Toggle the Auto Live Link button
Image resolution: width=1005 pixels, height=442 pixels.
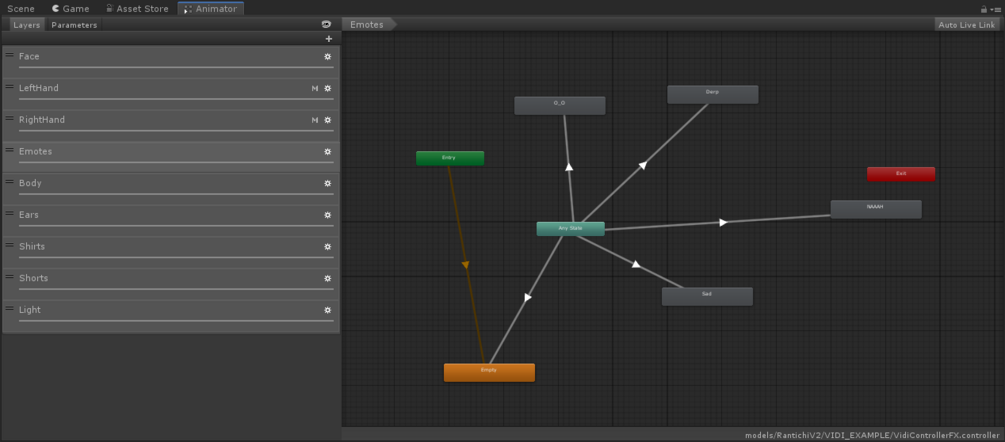[967, 25]
